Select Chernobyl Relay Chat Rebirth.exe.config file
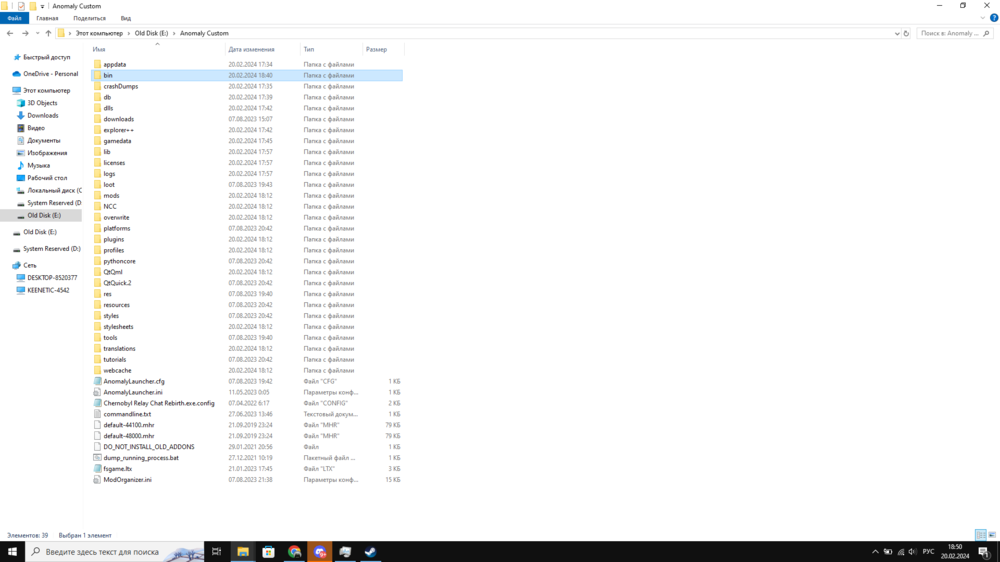 (247, 403)
